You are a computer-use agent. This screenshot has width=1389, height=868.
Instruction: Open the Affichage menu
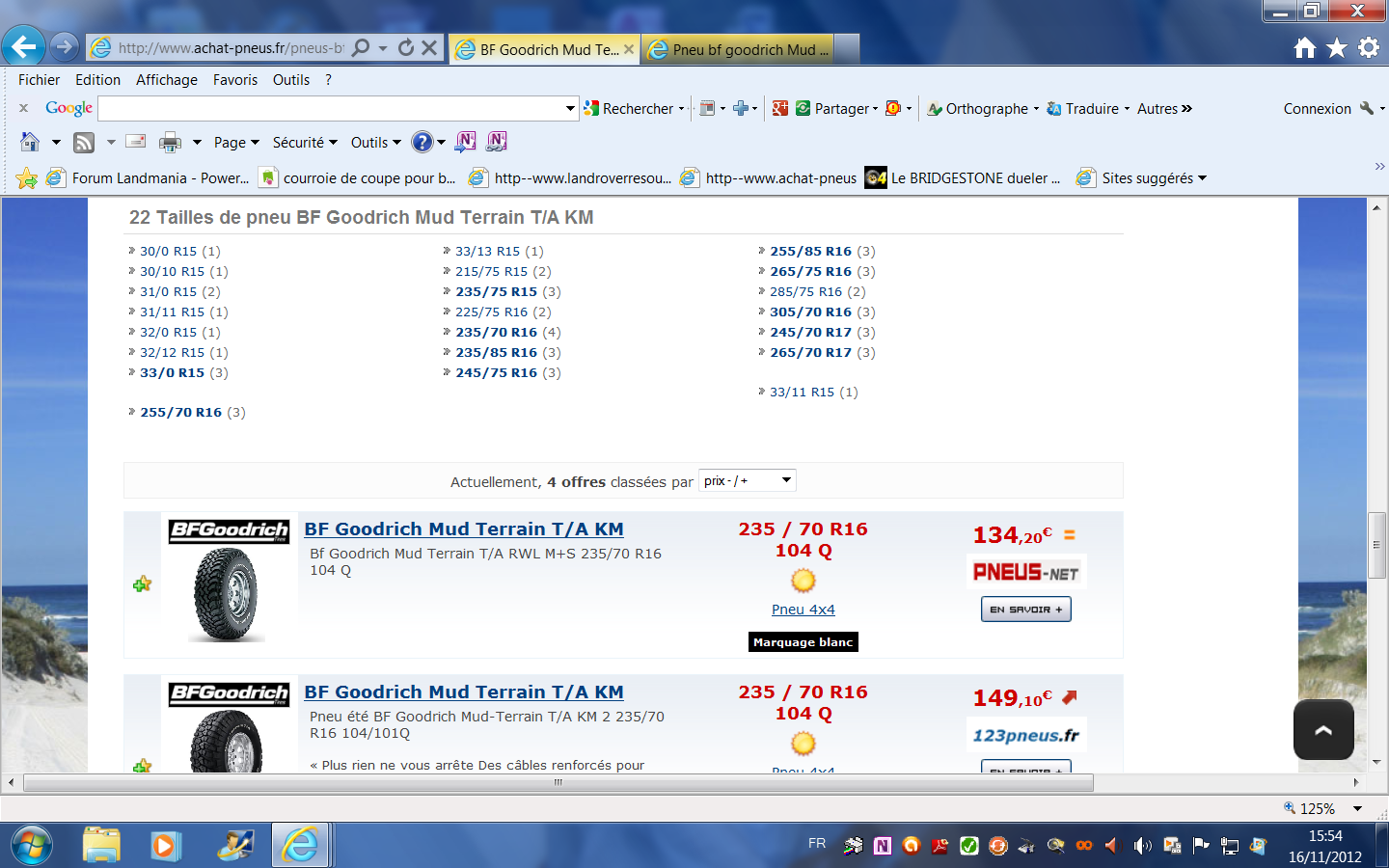(166, 80)
